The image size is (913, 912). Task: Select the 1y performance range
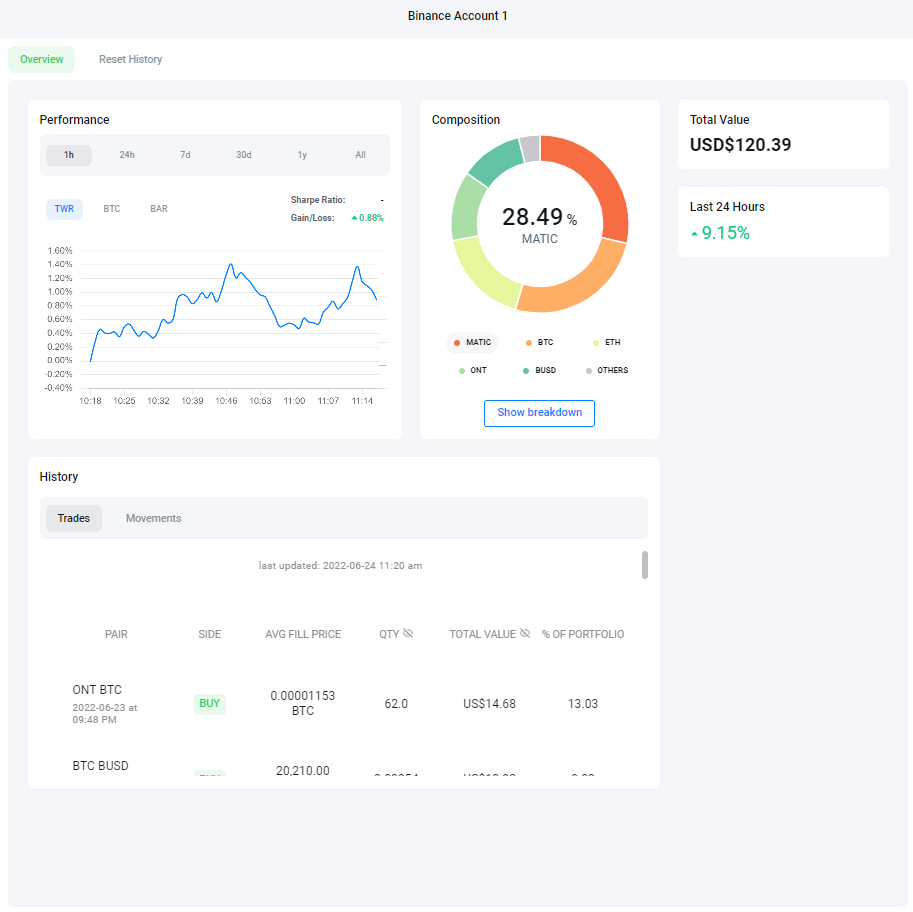click(302, 155)
